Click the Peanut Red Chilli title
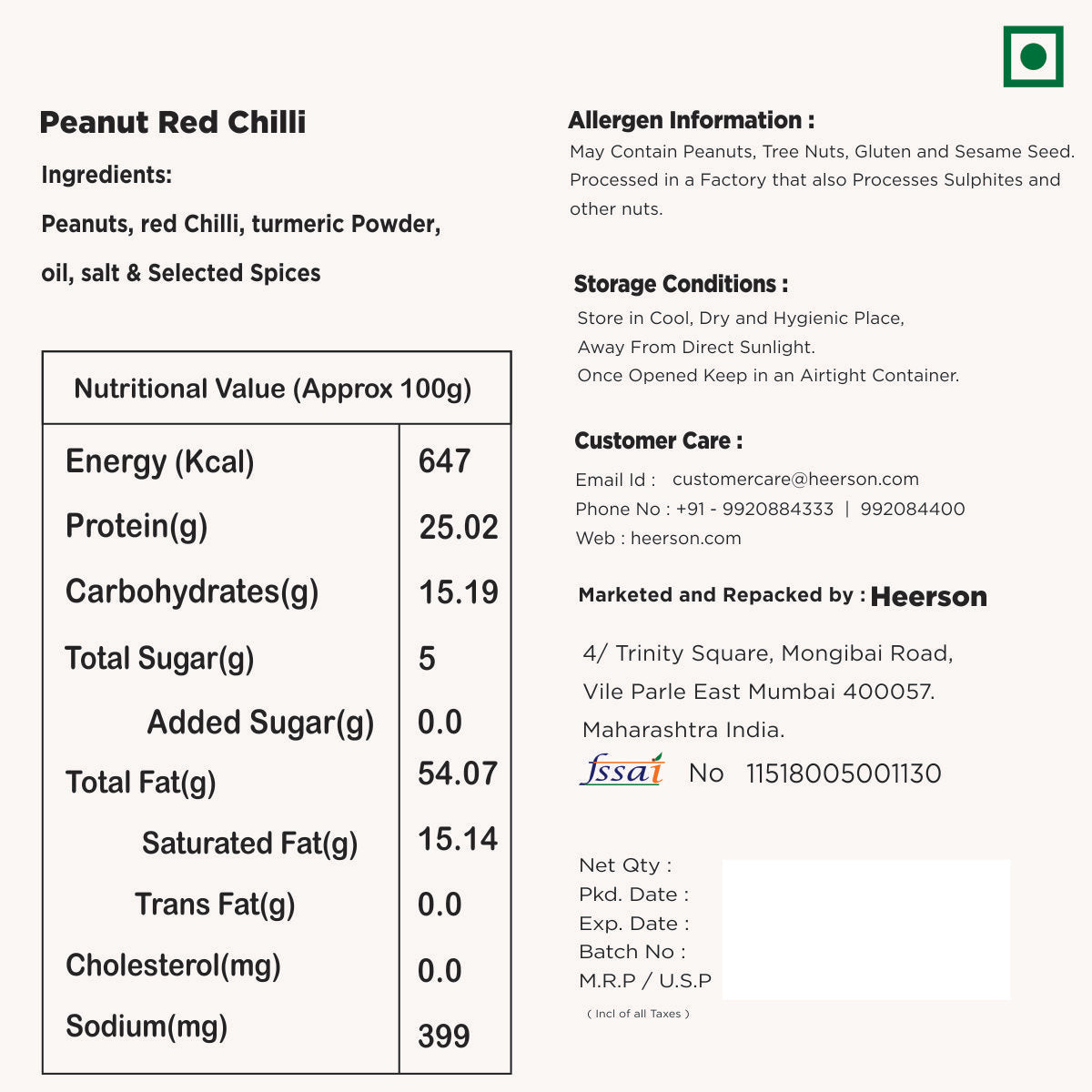The height and width of the screenshot is (1092, 1092). pos(173,122)
